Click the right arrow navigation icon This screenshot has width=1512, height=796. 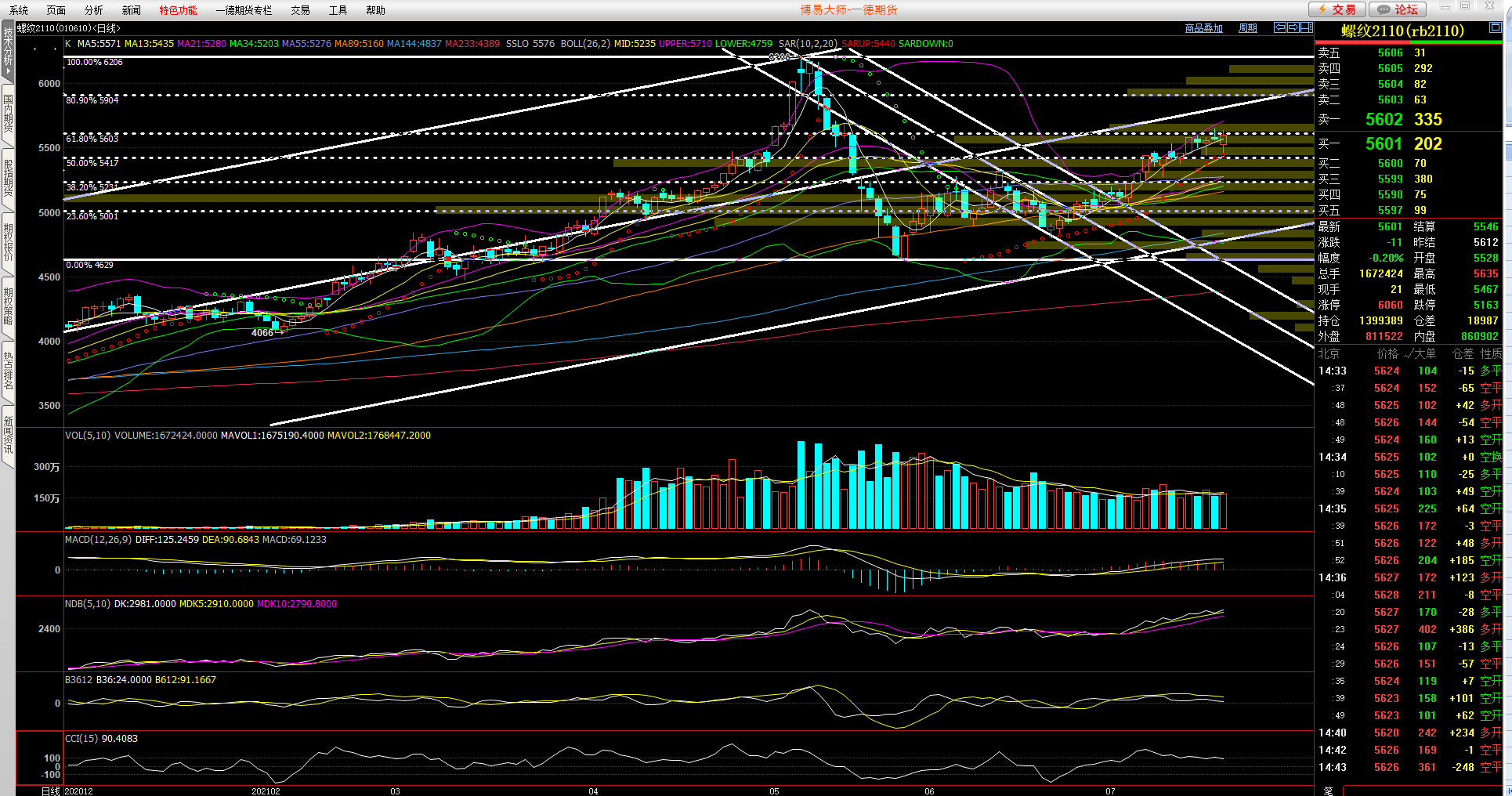point(1293,27)
